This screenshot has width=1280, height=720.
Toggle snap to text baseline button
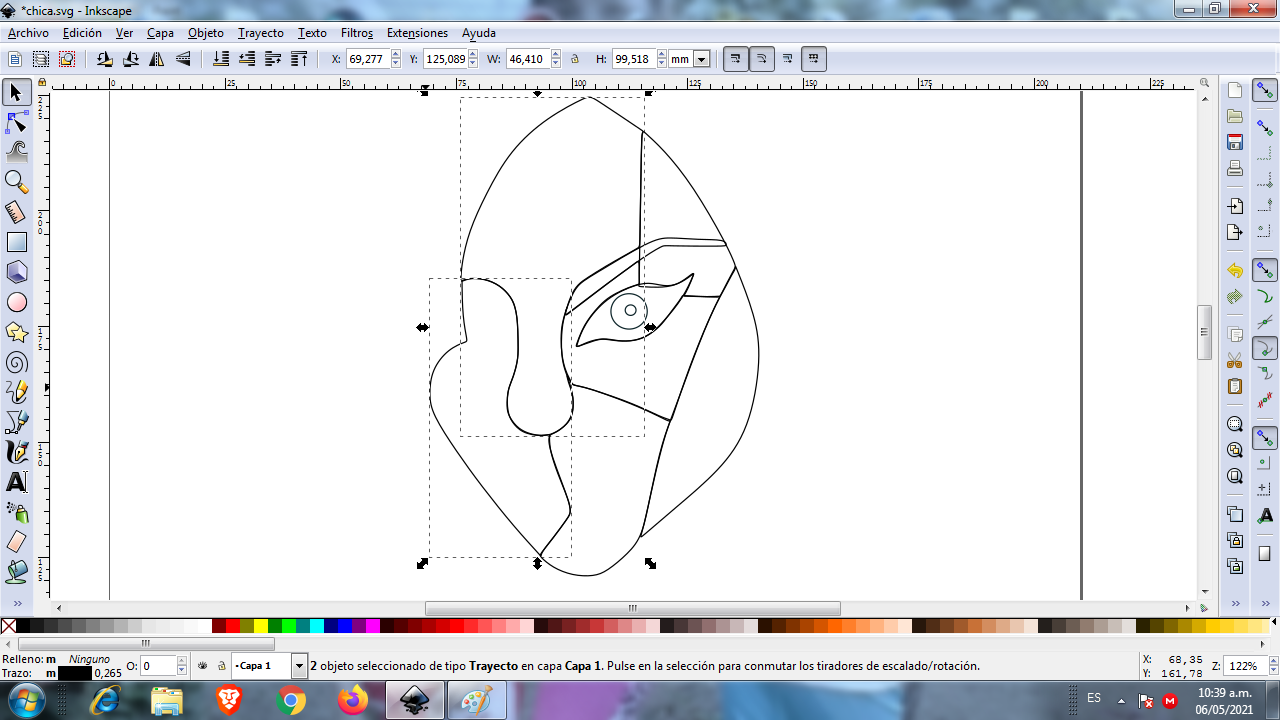click(1265, 514)
